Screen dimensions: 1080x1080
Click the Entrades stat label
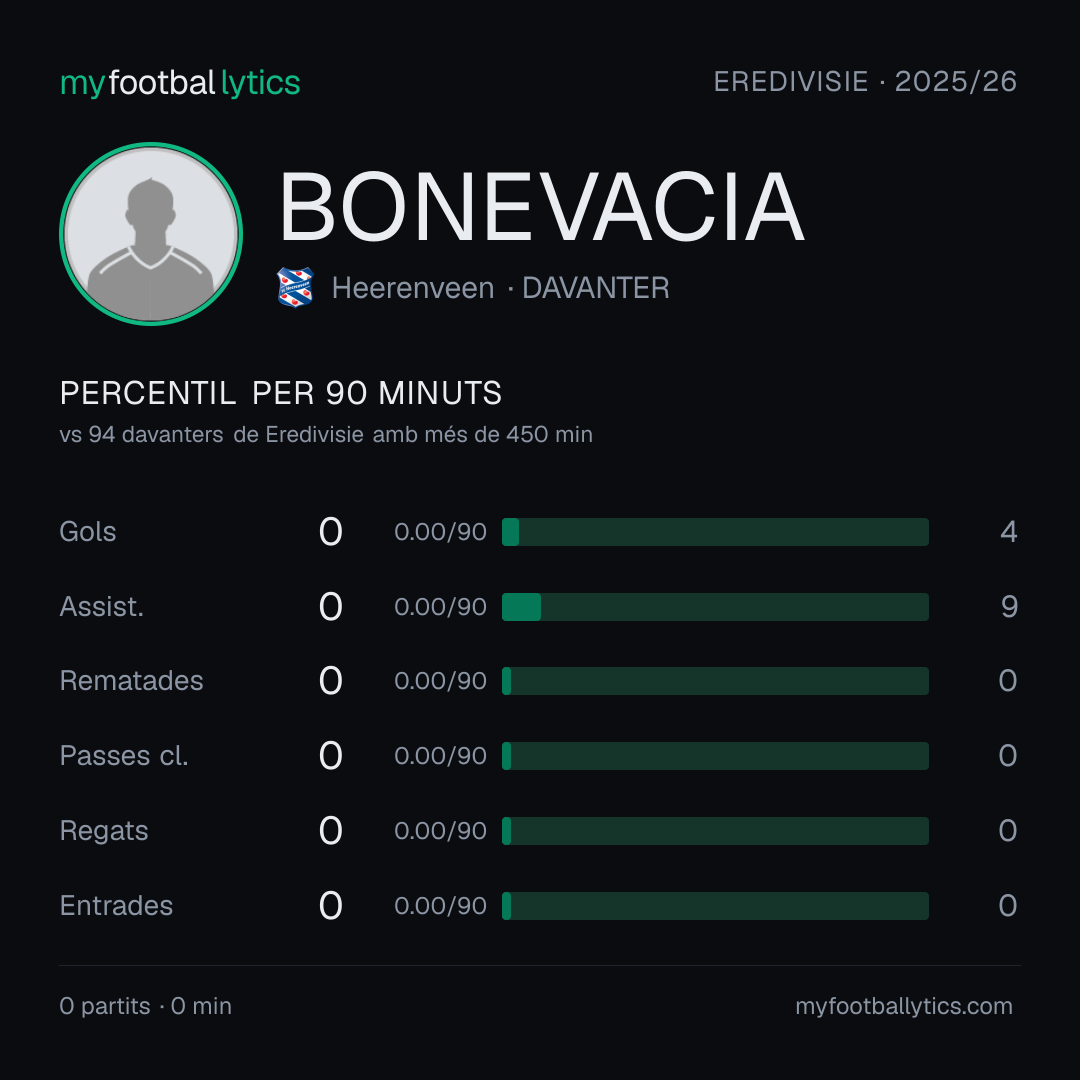point(116,906)
